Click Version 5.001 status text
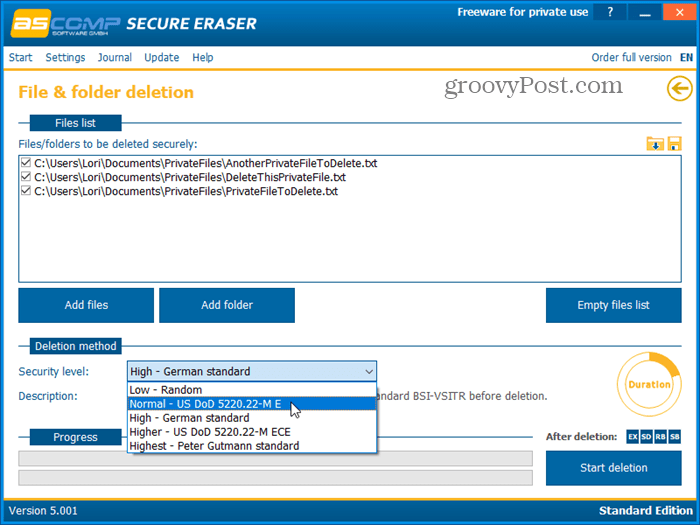Viewport: 700px width, 525px height. click(x=43, y=511)
